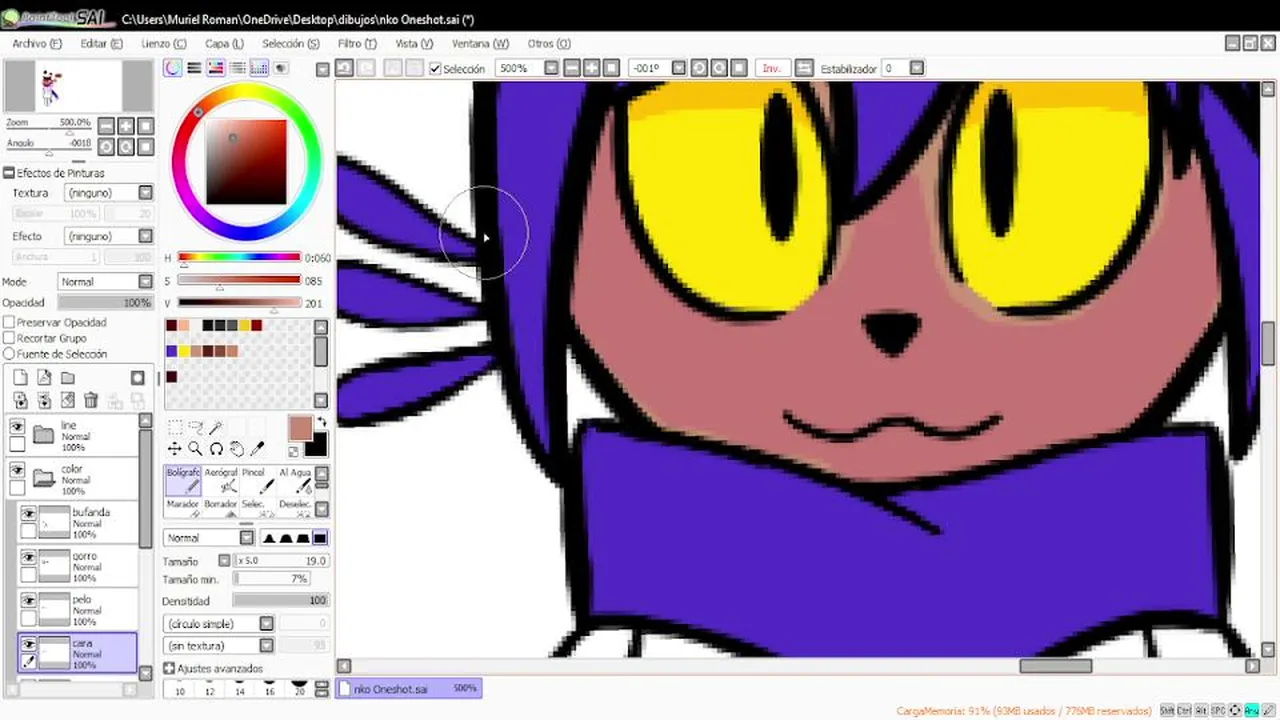Toggle the Selección checkbox in toolbar
This screenshot has width=1280, height=720.
coord(435,69)
